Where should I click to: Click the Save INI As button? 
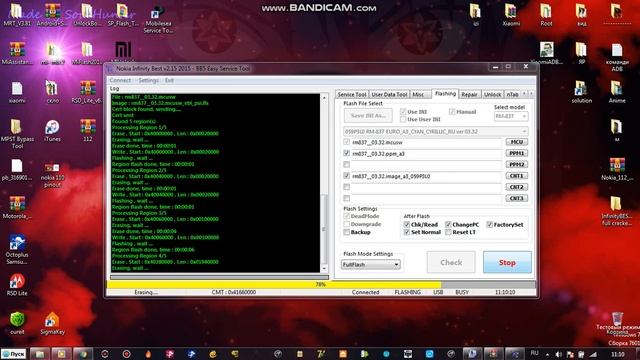368,116
